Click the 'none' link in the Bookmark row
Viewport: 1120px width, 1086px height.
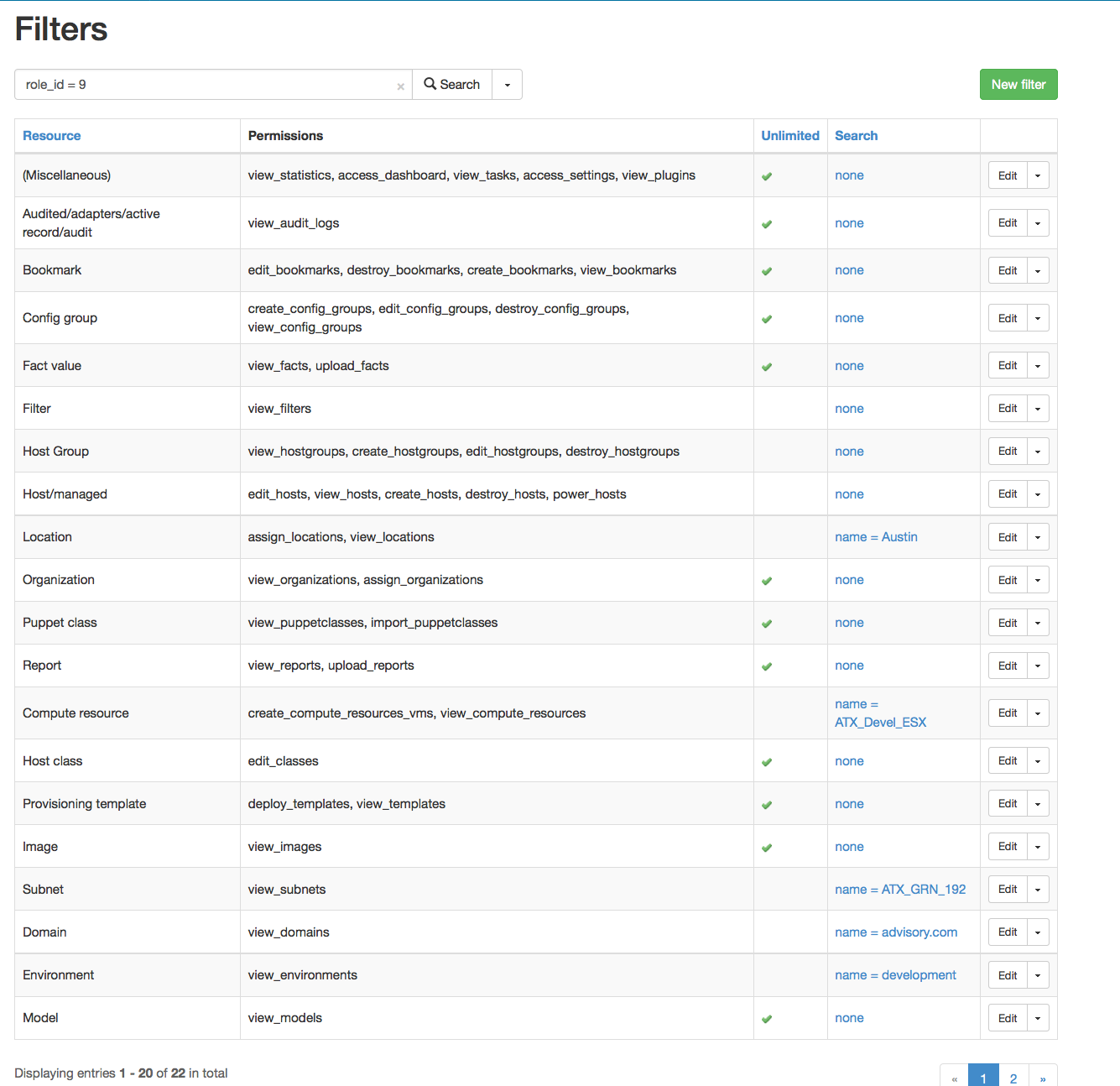coord(849,270)
